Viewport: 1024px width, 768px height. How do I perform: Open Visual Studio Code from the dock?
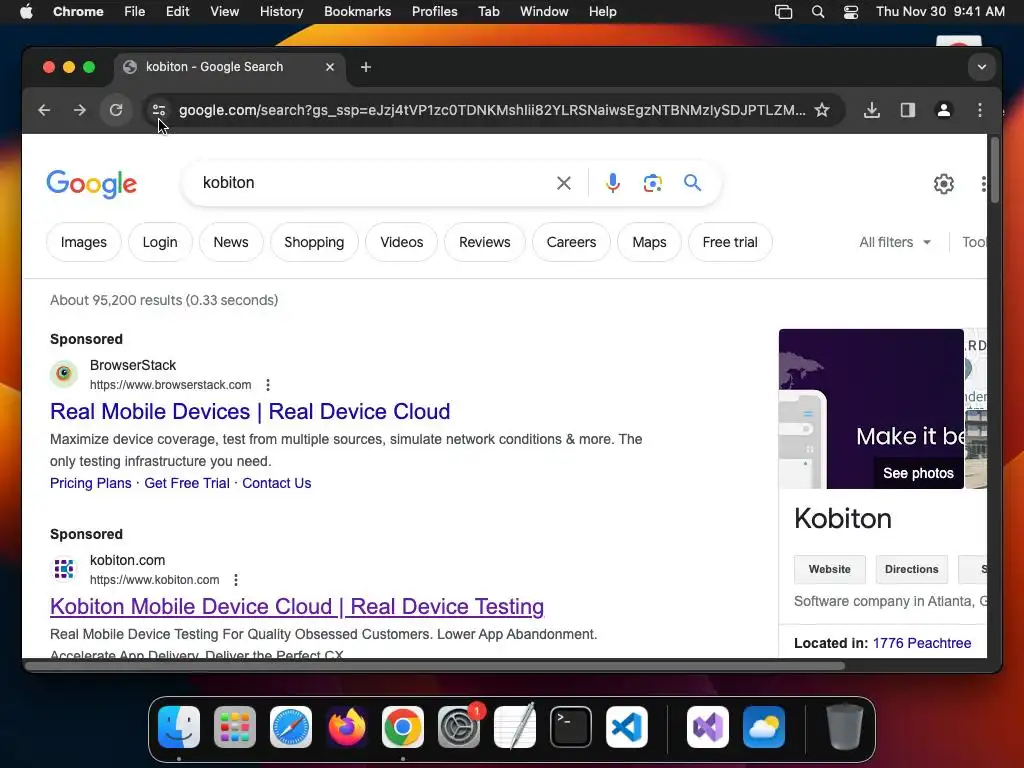click(x=627, y=727)
